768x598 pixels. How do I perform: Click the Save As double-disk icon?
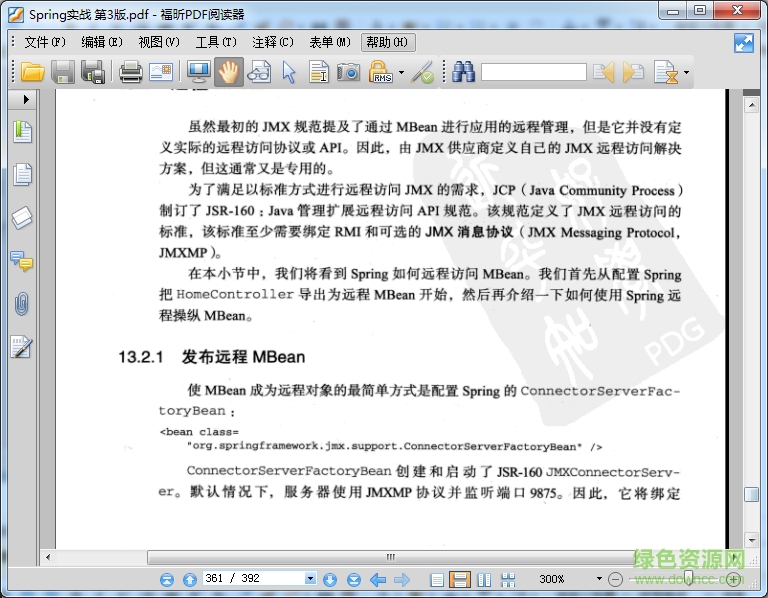(93, 72)
